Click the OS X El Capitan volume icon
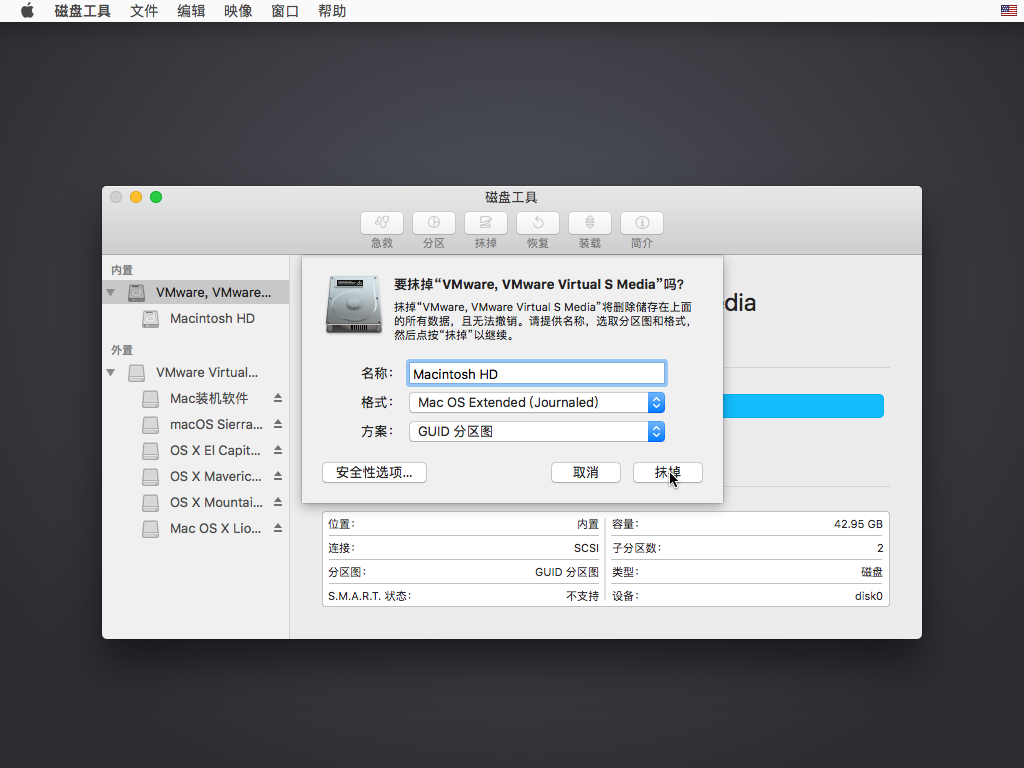The image size is (1024, 768). (150, 451)
